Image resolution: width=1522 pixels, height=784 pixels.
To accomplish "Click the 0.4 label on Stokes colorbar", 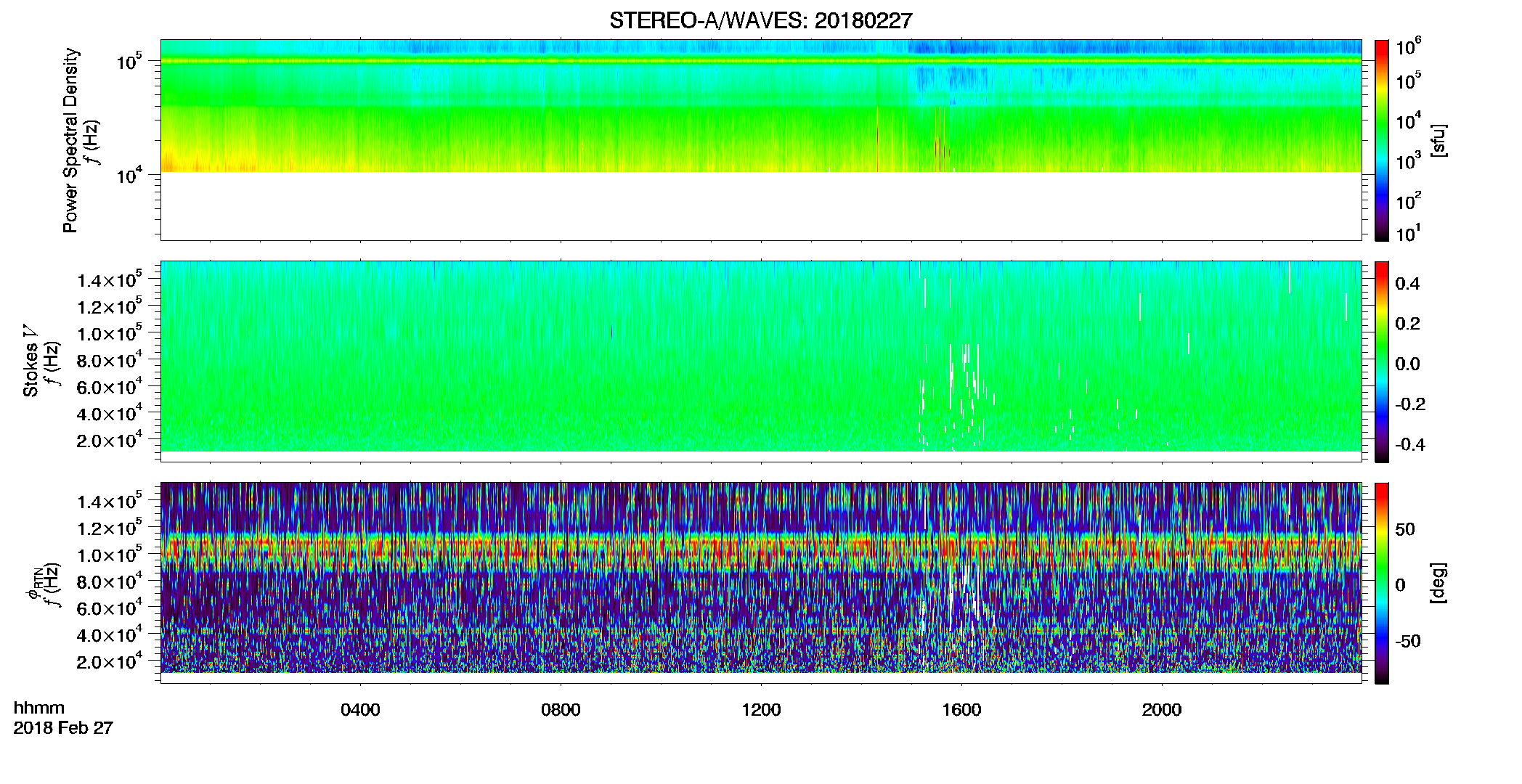I will click(x=1407, y=284).
